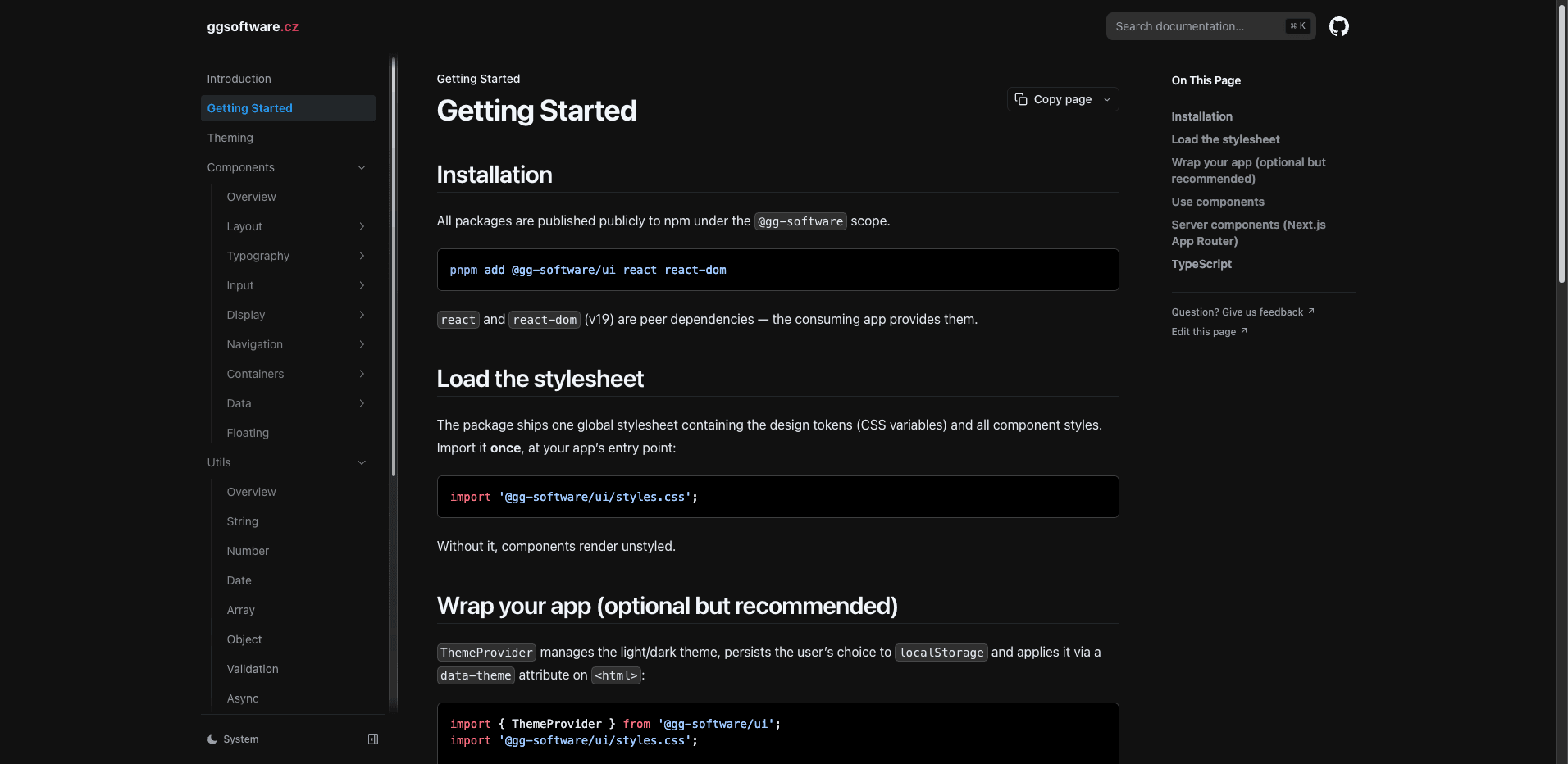Image resolution: width=1568 pixels, height=764 pixels.
Task: Expand the Containers submenu
Action: pyautogui.click(x=362, y=374)
